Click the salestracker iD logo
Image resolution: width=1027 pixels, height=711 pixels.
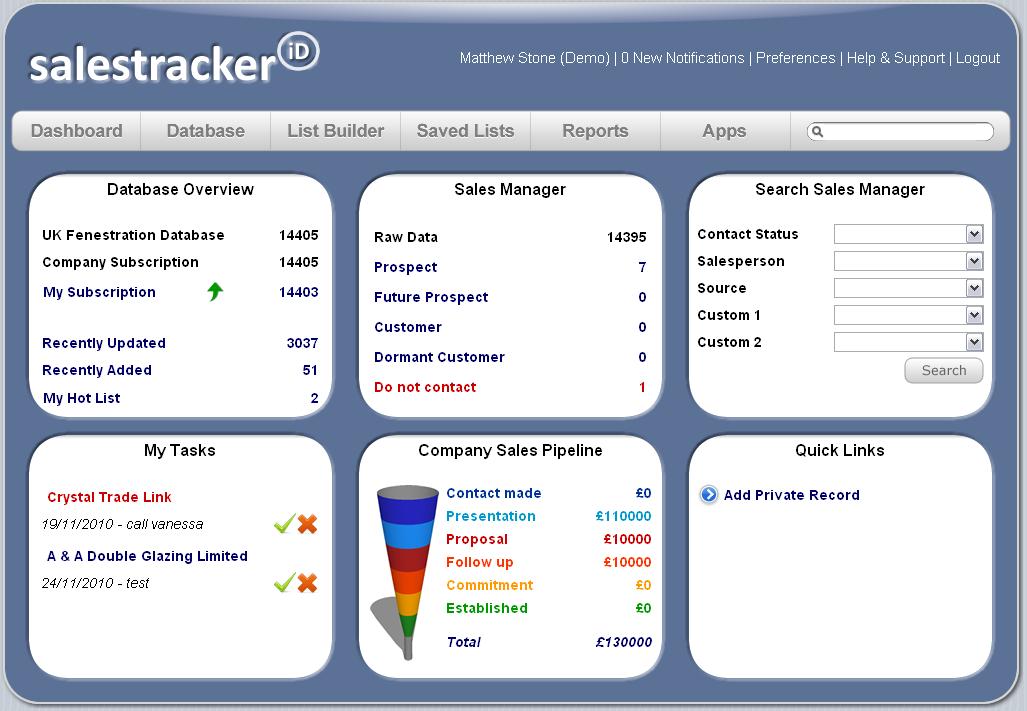click(173, 60)
